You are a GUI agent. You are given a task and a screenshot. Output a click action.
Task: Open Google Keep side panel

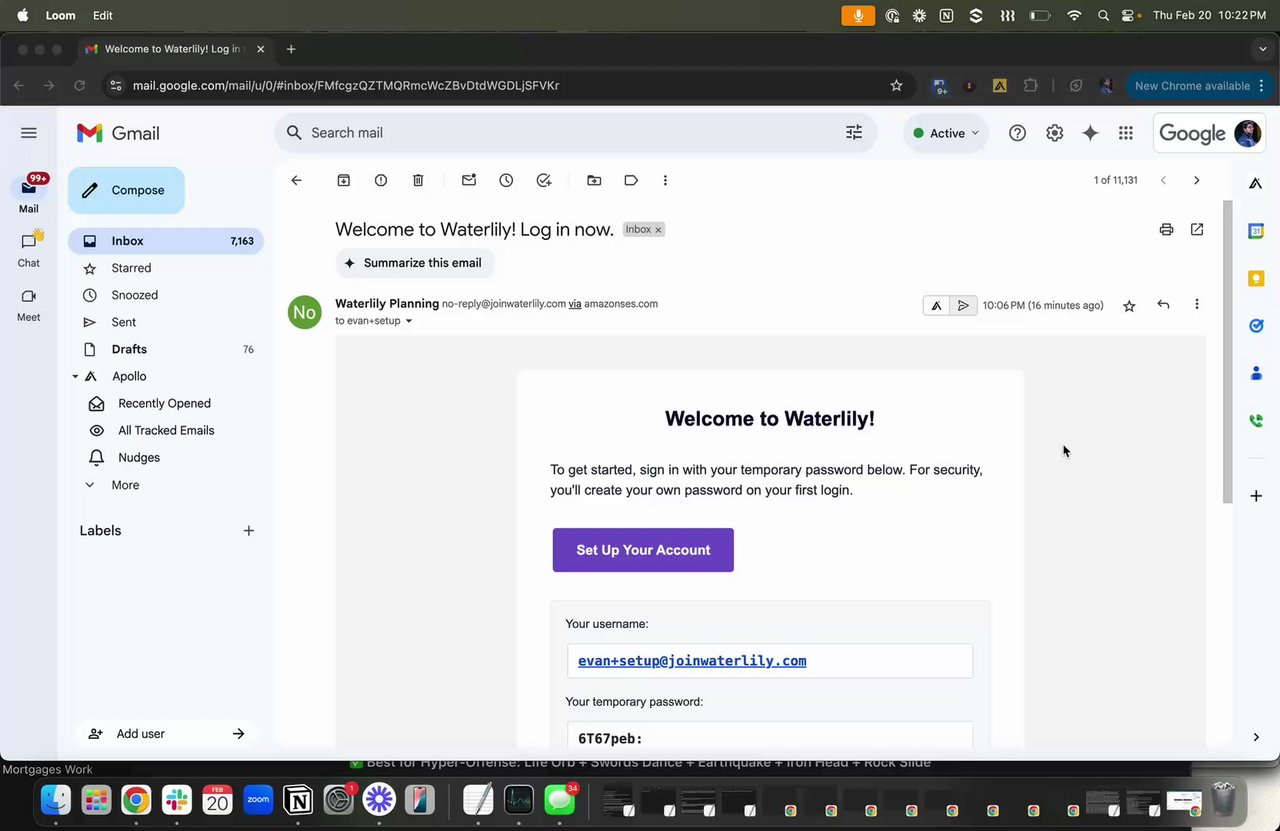tap(1256, 278)
